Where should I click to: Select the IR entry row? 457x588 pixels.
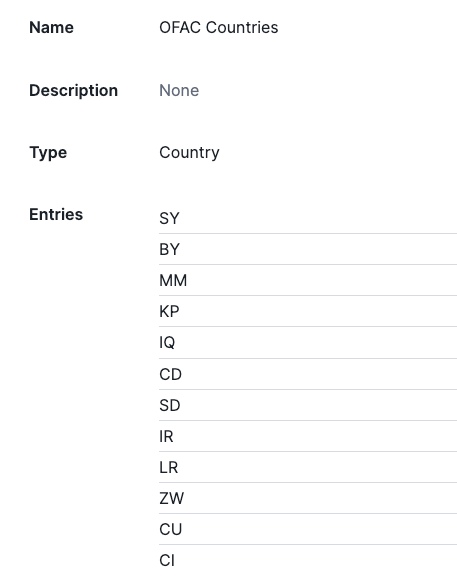click(308, 436)
